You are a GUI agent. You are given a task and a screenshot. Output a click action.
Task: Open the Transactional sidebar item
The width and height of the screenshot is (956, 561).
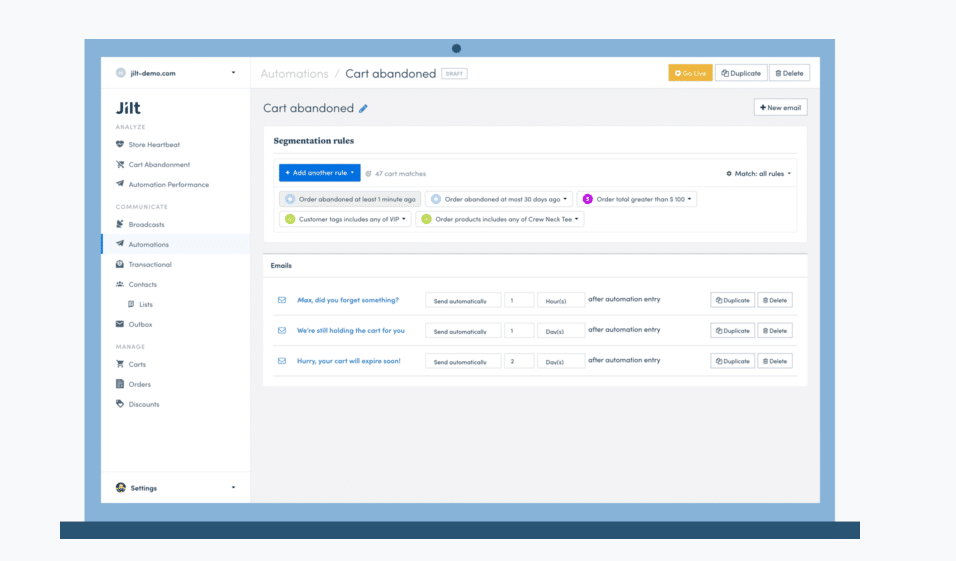tap(150, 265)
